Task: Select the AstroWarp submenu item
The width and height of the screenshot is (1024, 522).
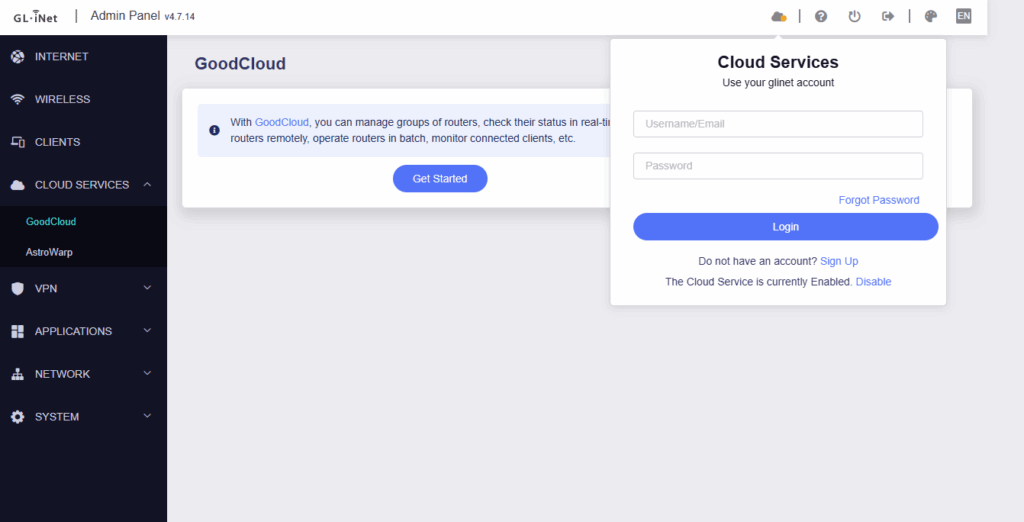Action: click(49, 252)
